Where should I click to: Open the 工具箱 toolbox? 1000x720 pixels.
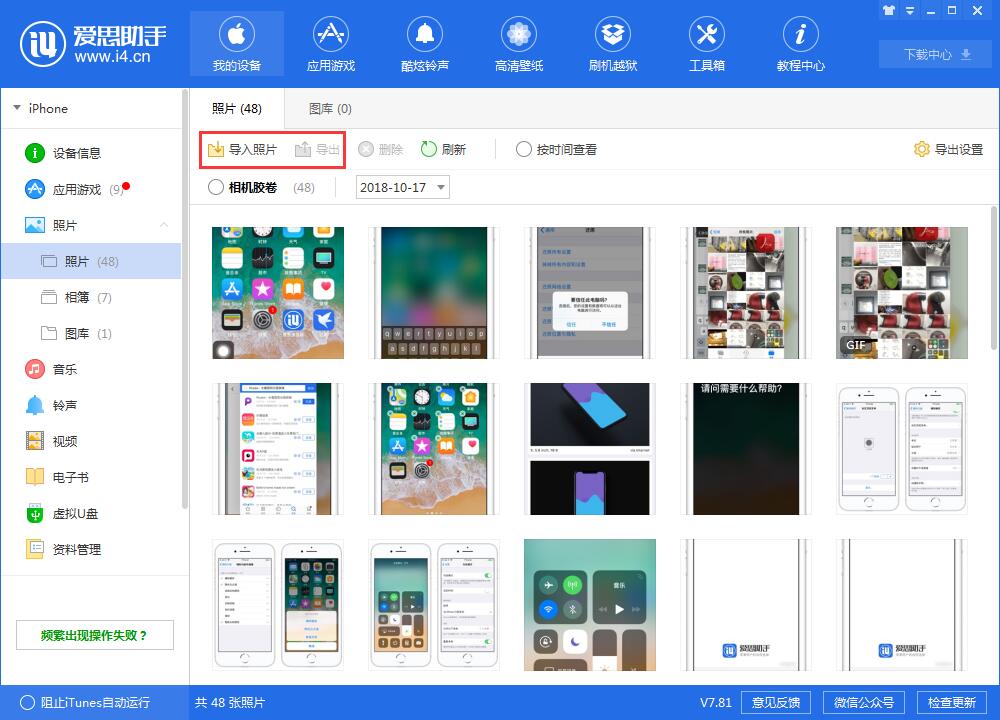point(706,43)
